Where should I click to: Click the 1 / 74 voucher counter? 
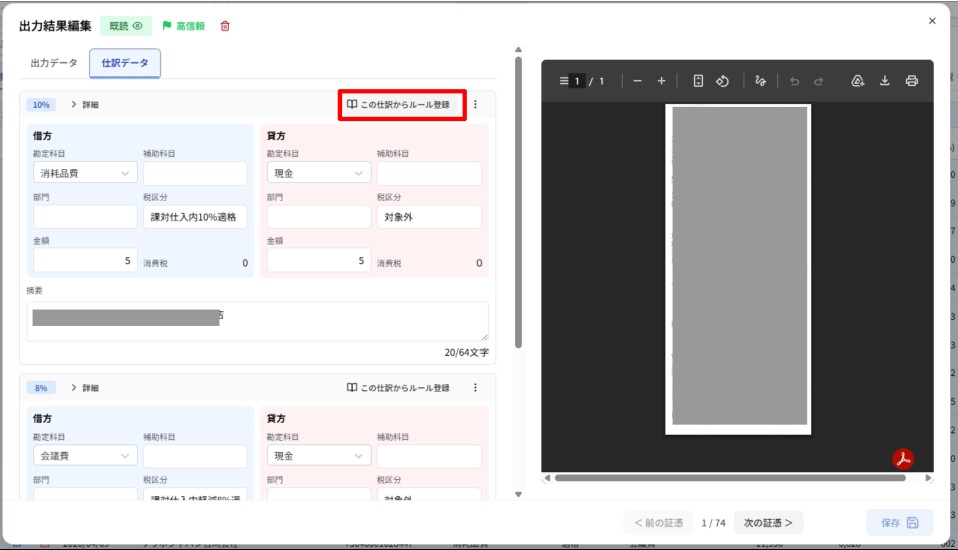click(713, 523)
